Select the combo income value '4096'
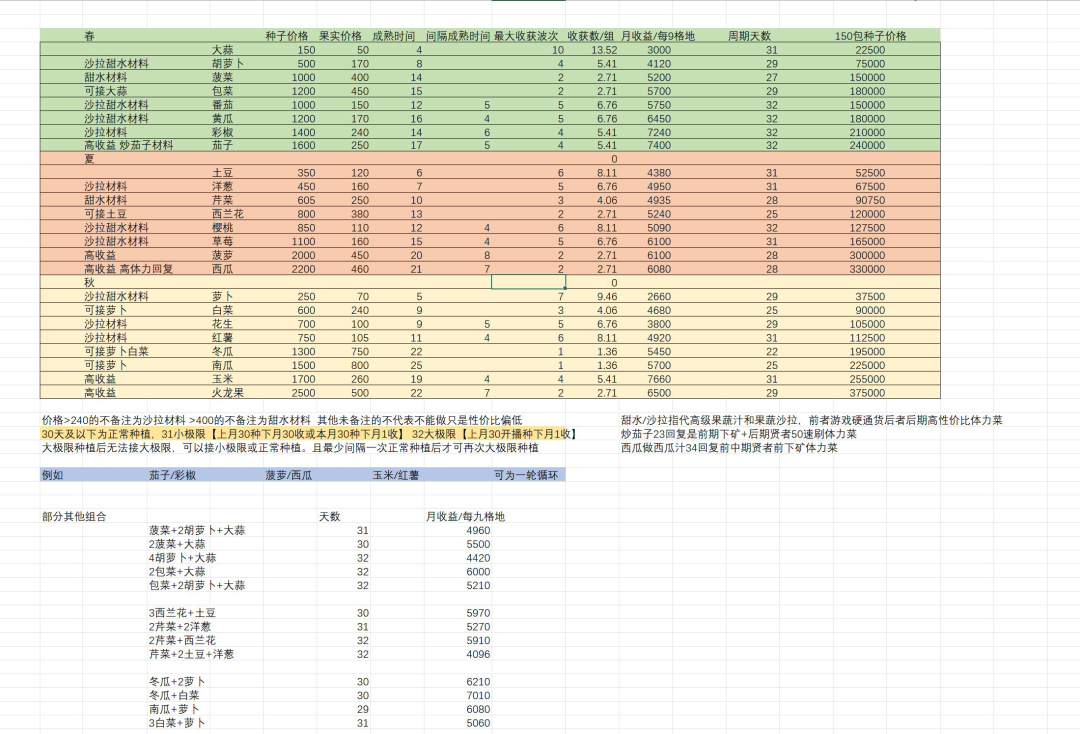Screen dimensions: 1080x734 (x=479, y=654)
